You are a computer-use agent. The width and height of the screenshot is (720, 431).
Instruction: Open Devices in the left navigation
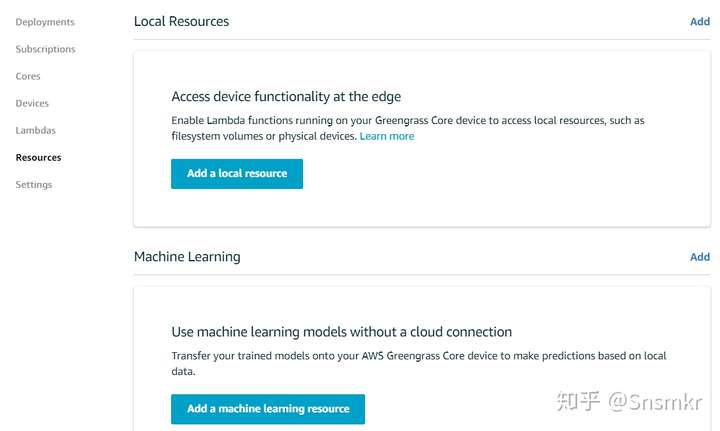[x=32, y=103]
